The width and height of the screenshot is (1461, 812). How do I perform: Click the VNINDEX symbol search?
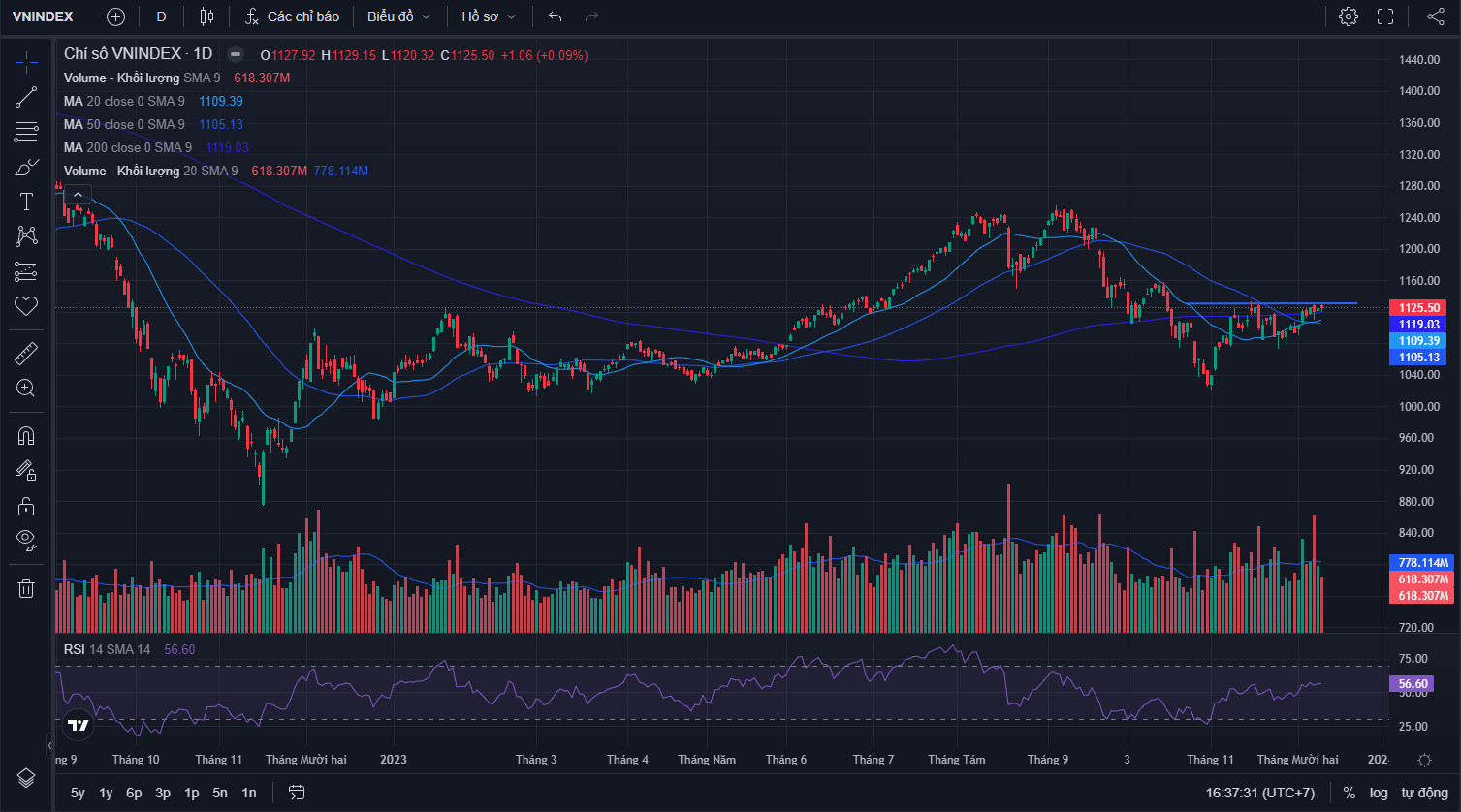click(43, 16)
